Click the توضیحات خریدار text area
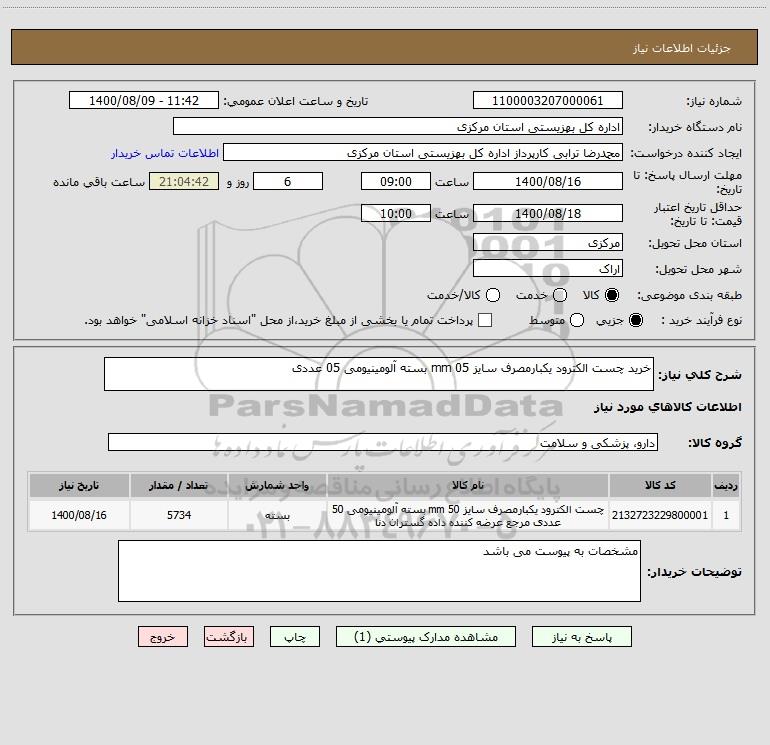 379,571
